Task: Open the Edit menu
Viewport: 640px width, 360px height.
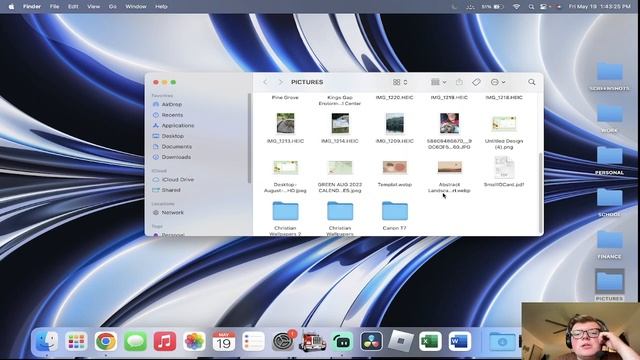Action: click(x=73, y=7)
